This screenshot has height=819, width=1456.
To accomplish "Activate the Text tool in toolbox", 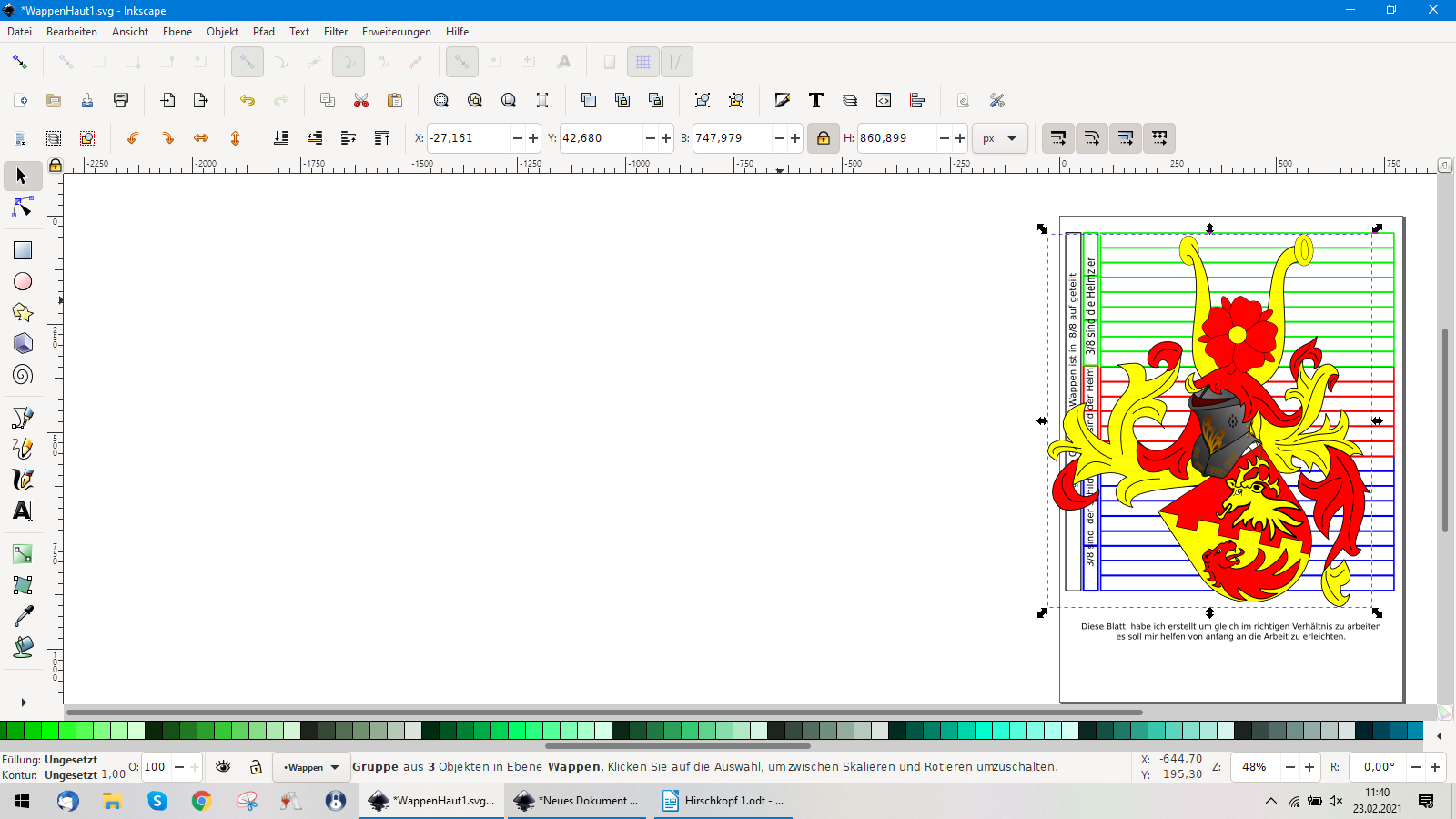I will point(23,511).
